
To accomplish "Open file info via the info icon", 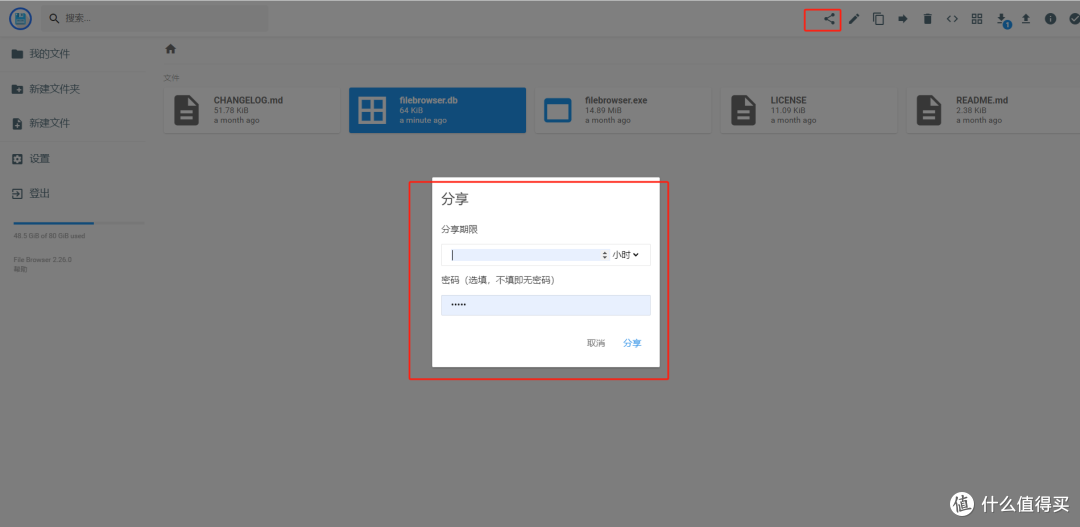I will tap(1050, 19).
